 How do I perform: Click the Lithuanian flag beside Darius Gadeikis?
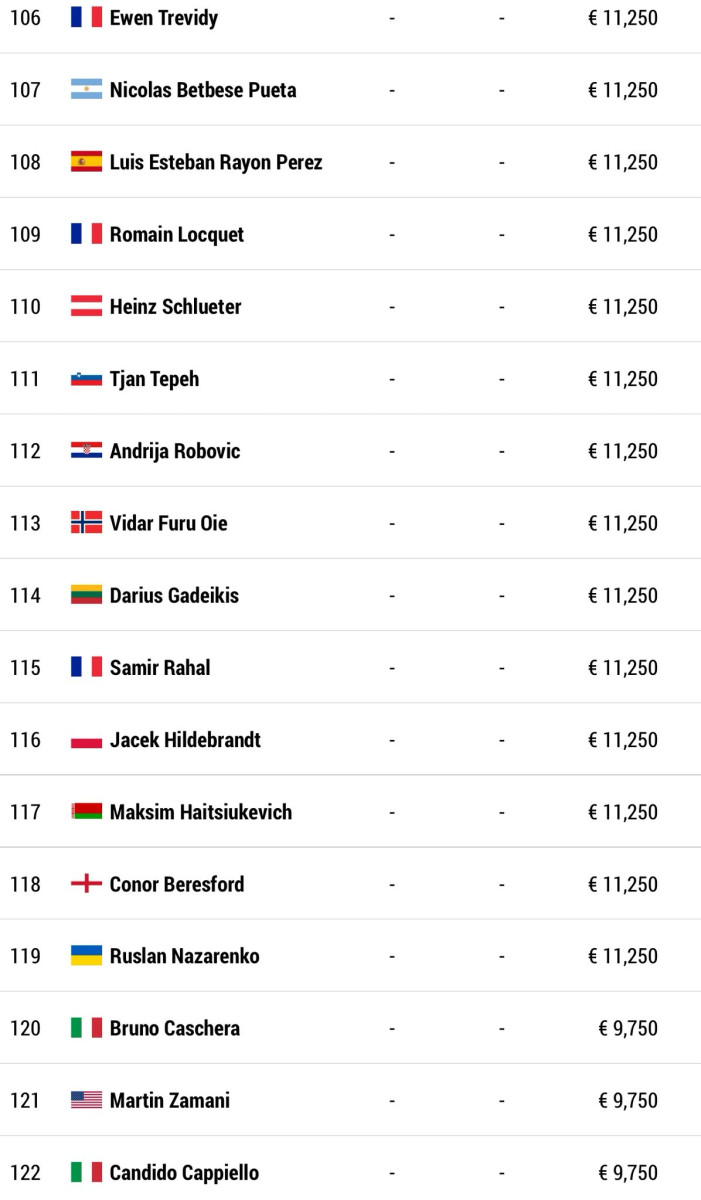[86, 595]
